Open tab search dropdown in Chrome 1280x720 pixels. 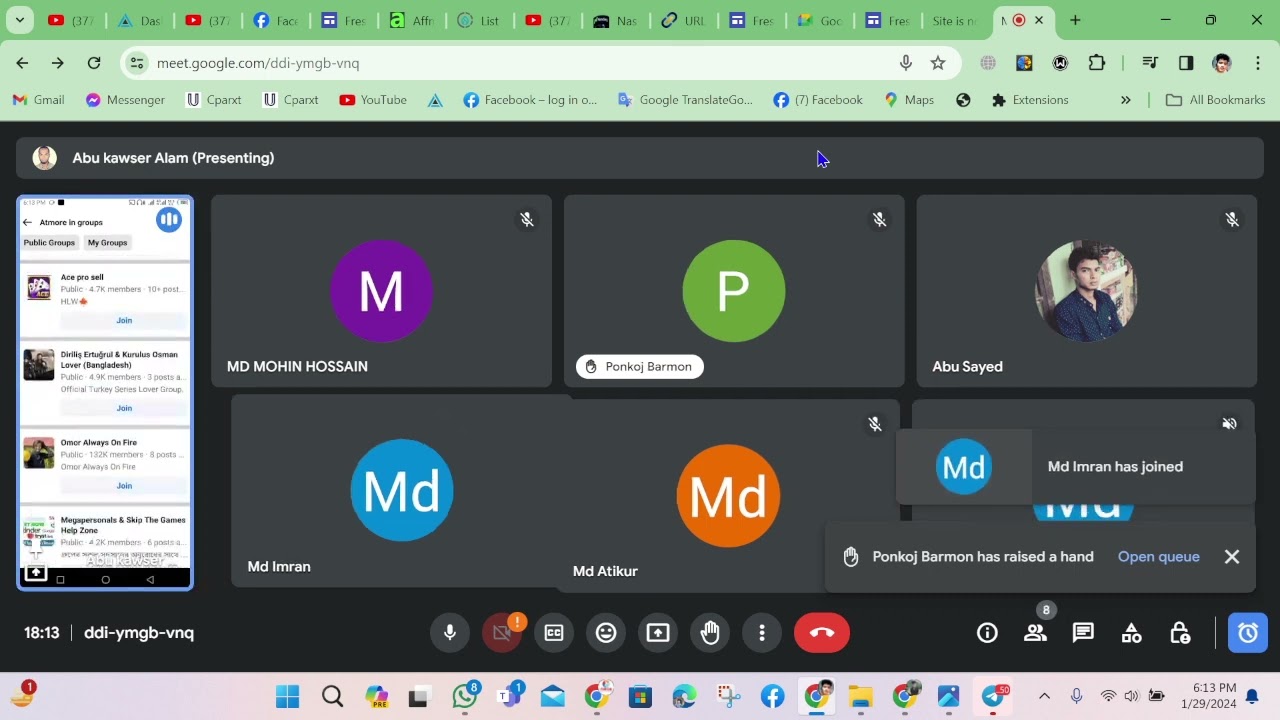click(x=19, y=20)
